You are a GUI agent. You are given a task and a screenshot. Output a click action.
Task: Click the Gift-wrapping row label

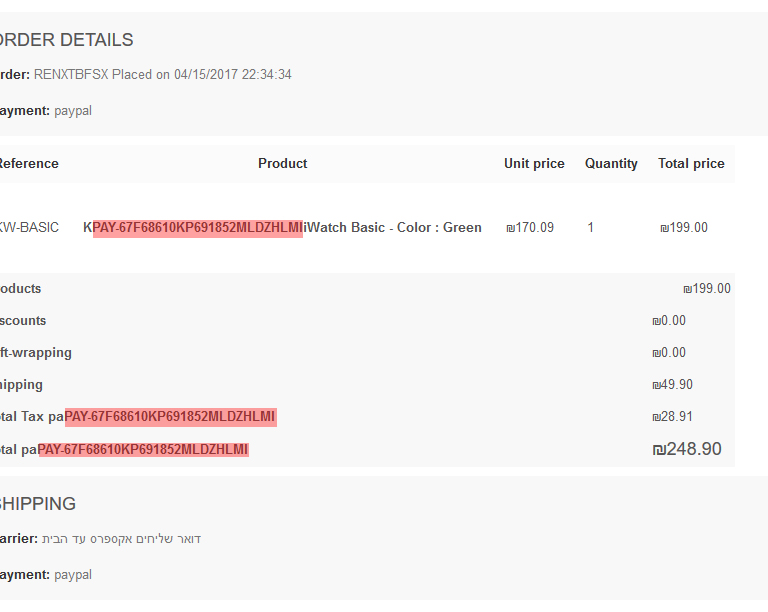(x=35, y=353)
